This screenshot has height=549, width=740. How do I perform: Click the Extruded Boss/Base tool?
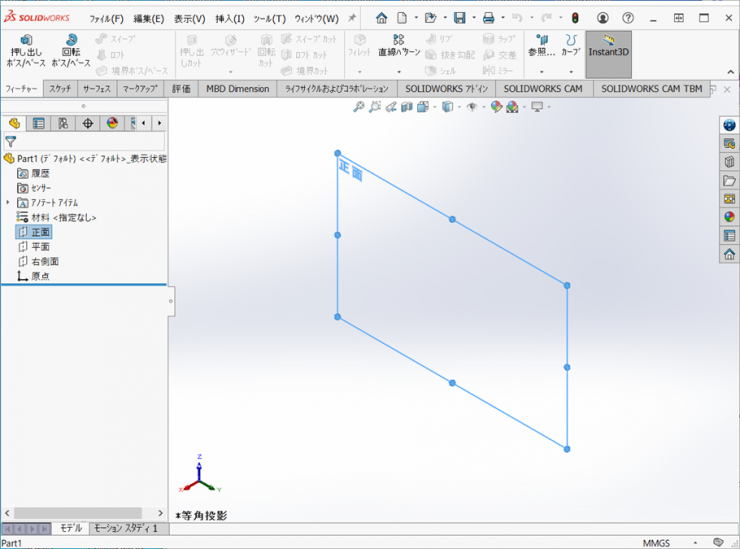coord(27,52)
